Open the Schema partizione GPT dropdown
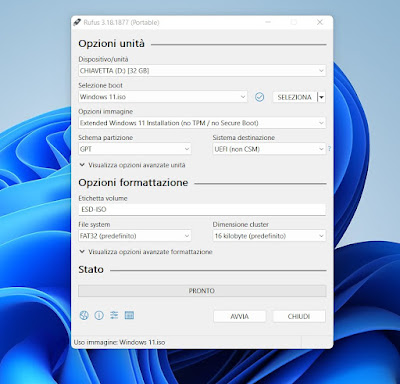Viewport: 400px width, 384px height. point(135,149)
